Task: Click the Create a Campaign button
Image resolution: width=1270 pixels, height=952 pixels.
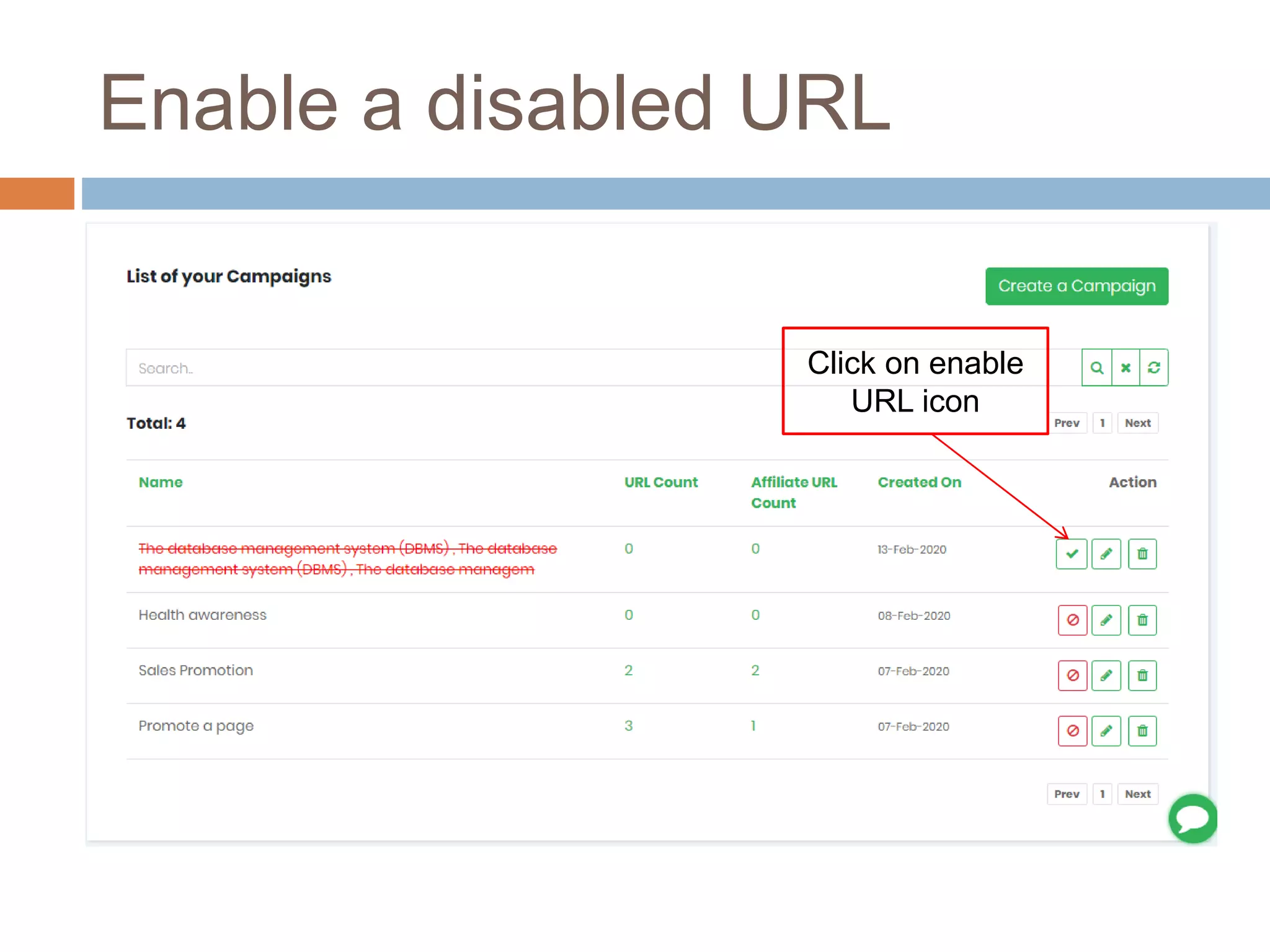Action: coord(1077,286)
